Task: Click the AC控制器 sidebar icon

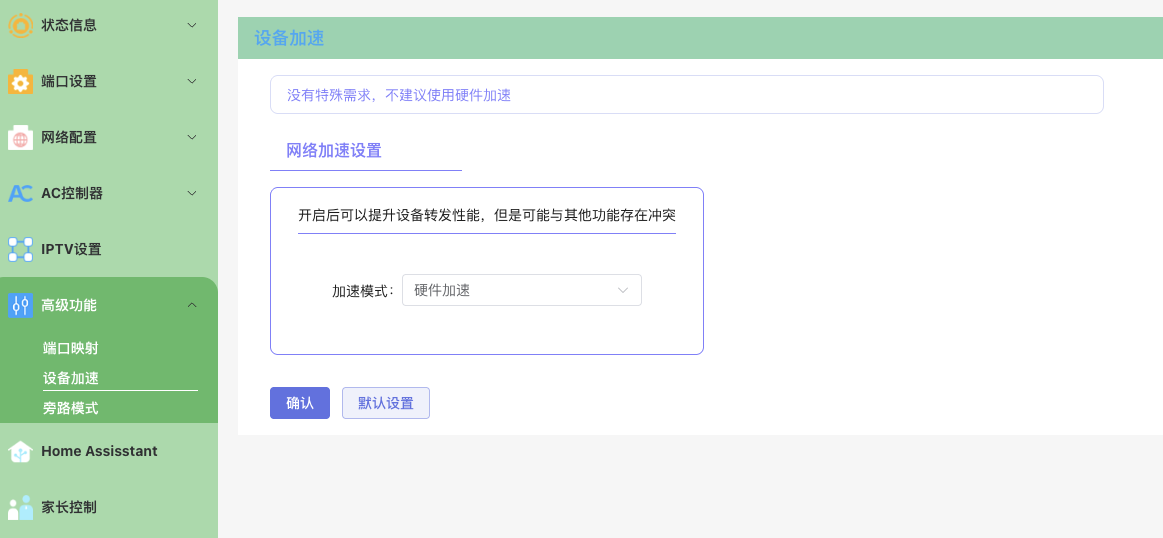Action: [x=20, y=193]
